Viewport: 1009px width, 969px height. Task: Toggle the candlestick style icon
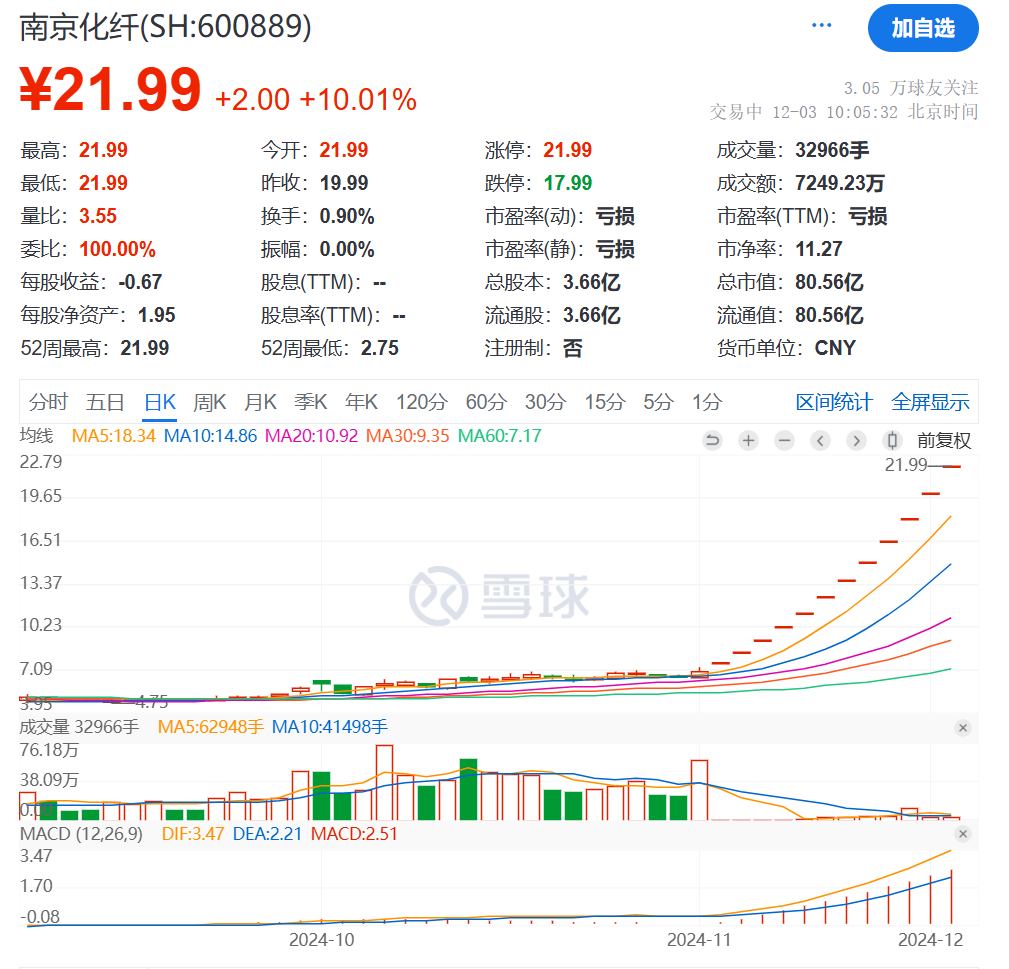[x=892, y=441]
